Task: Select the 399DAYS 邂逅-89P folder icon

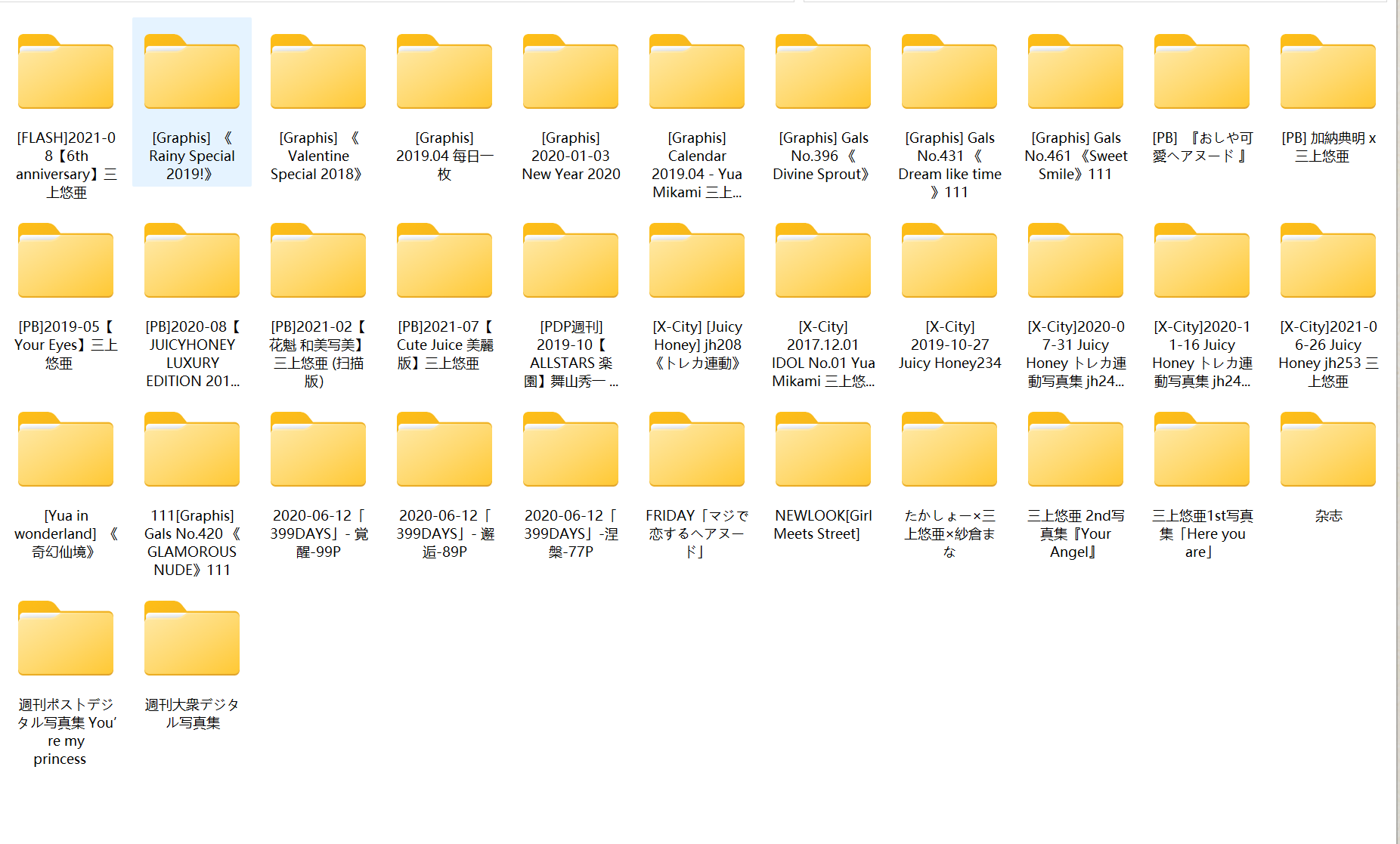Action: 444,450
